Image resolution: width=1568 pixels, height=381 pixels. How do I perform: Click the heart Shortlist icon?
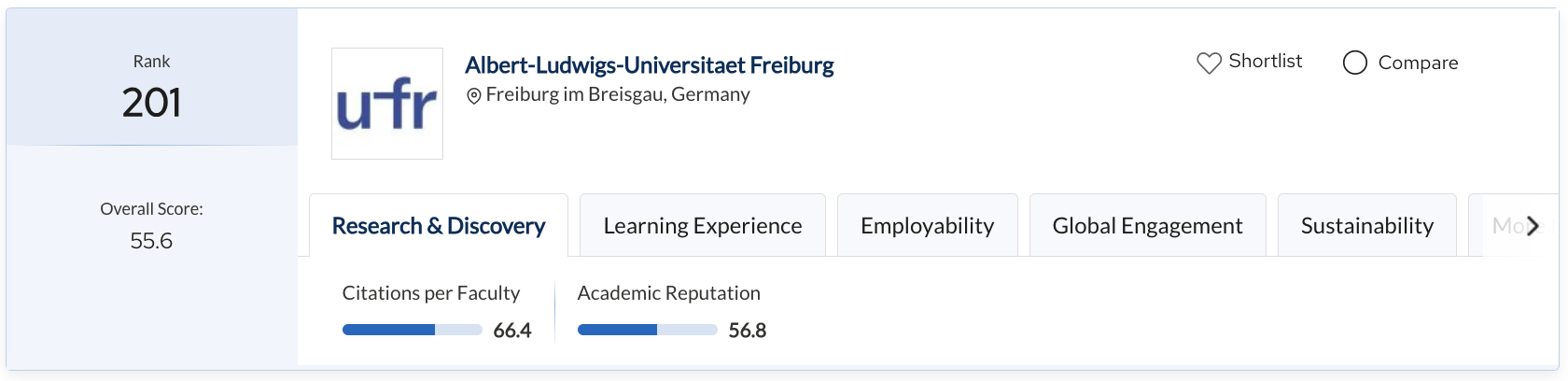click(x=1209, y=63)
